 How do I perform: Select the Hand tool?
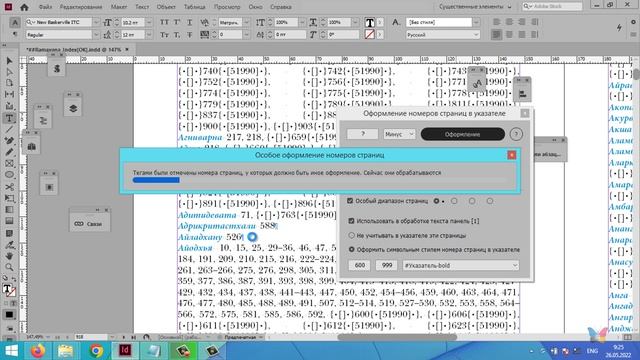(9, 256)
